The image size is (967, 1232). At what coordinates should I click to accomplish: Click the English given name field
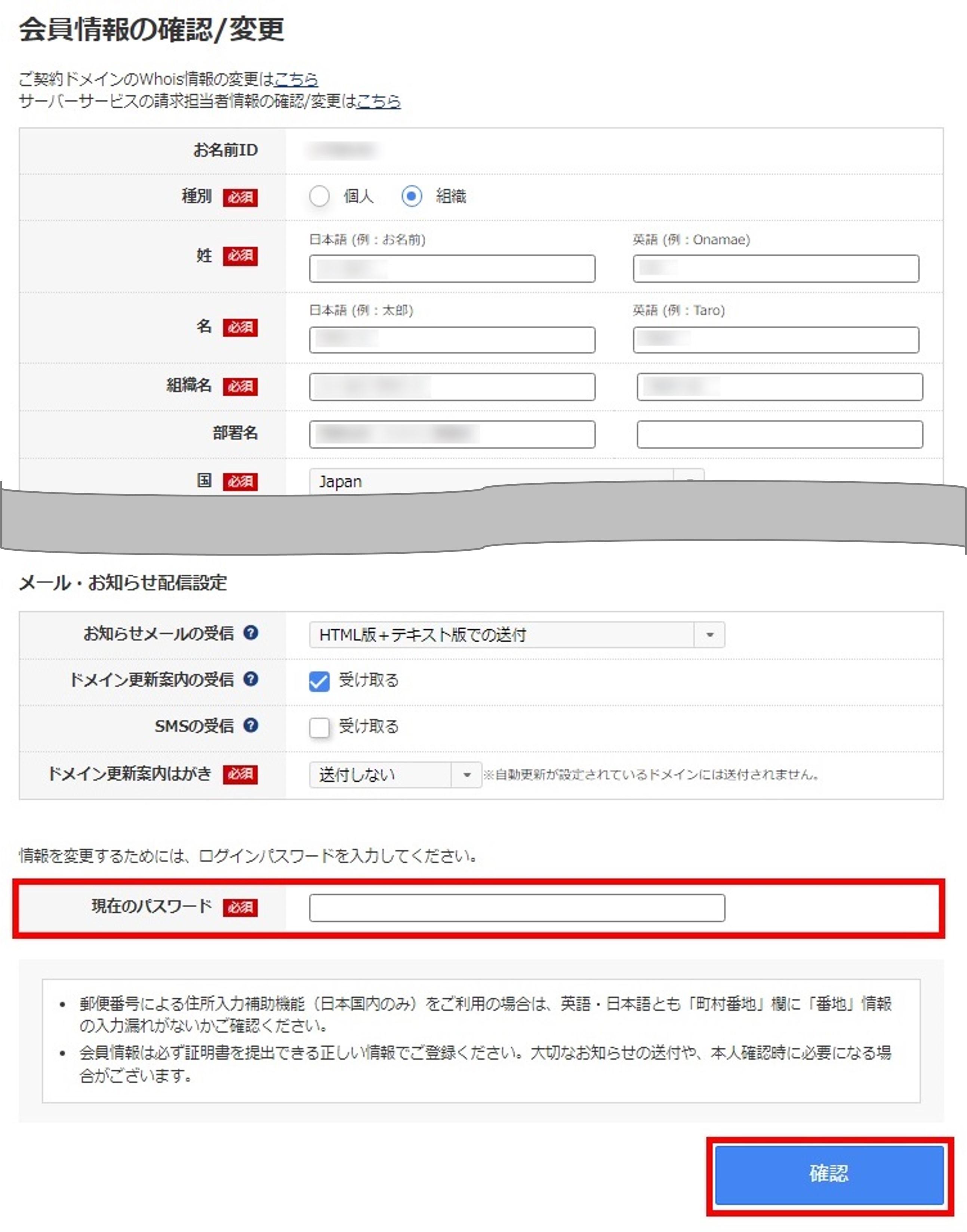[x=778, y=340]
